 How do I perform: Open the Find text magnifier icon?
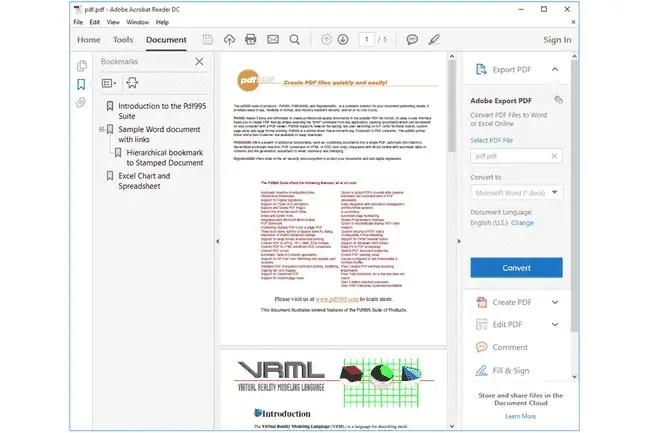[295, 39]
